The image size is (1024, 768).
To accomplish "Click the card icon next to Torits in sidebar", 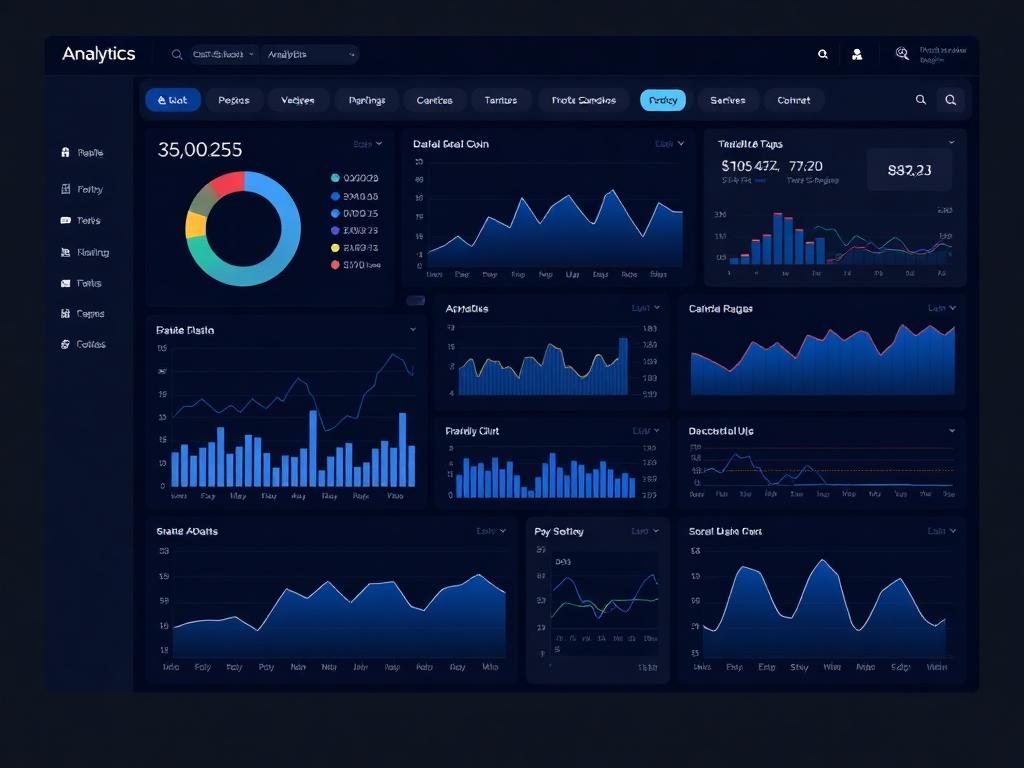I will (x=65, y=283).
